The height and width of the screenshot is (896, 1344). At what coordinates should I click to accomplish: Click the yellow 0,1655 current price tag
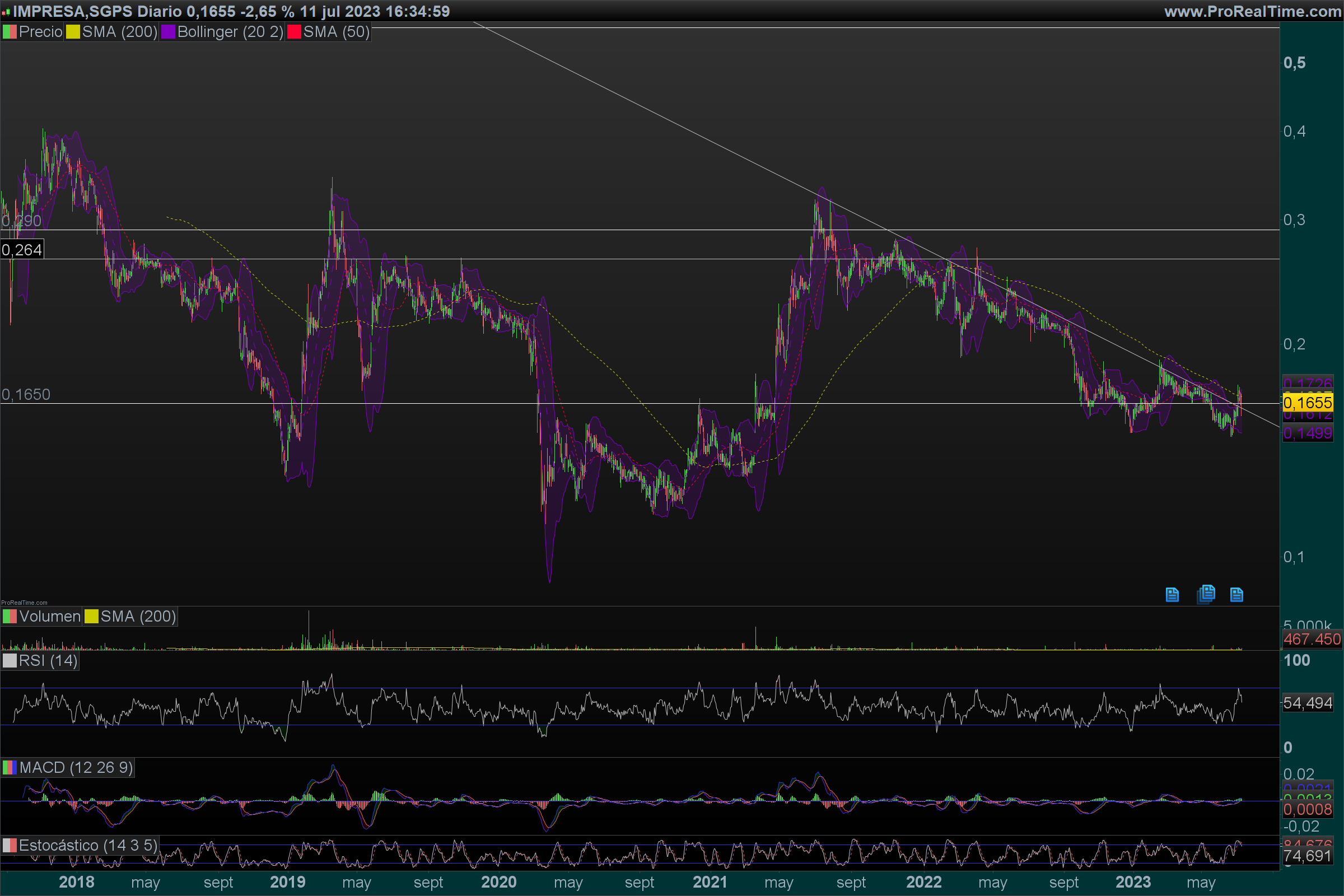(1308, 403)
